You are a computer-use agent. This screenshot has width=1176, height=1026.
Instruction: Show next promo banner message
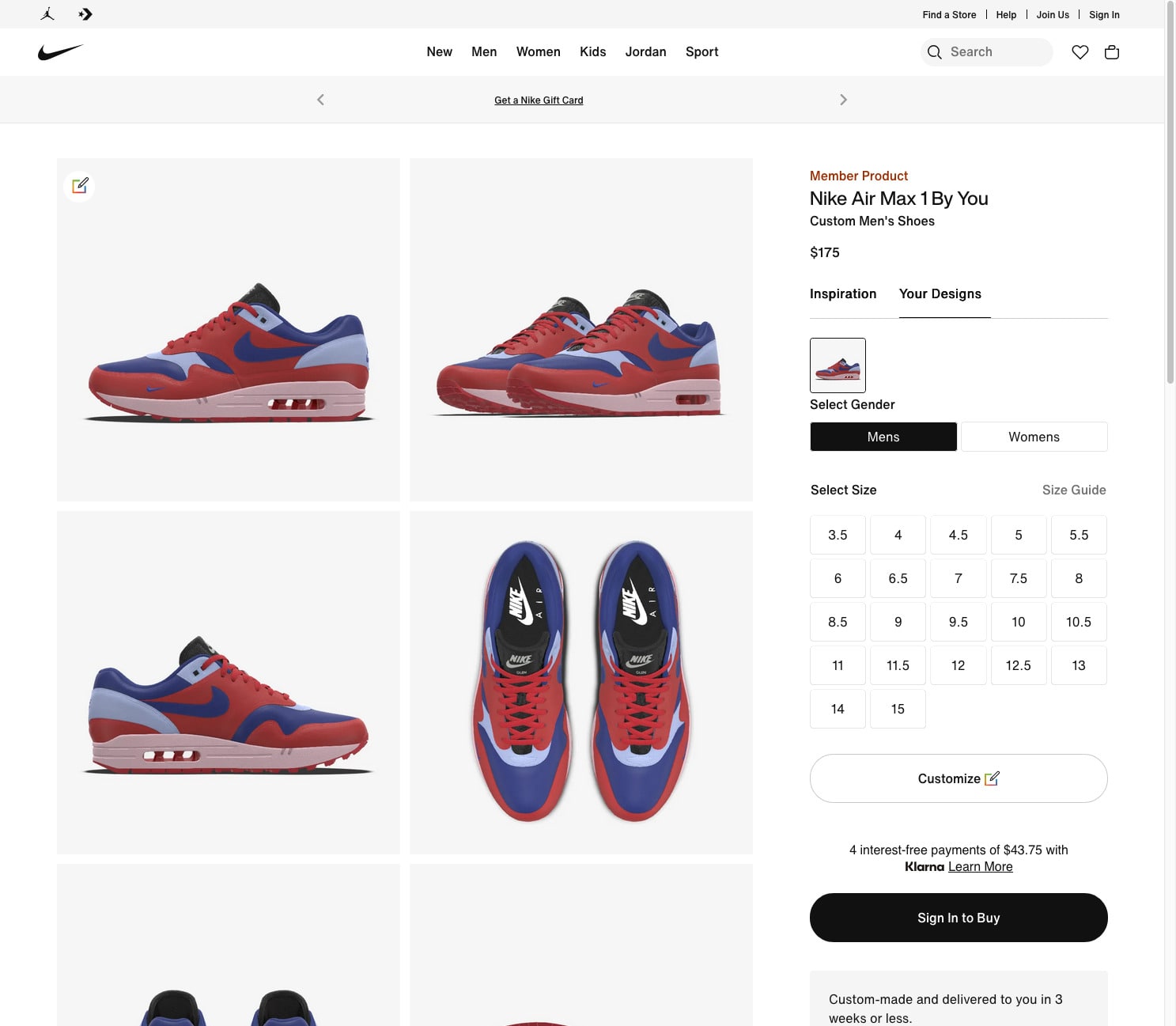click(x=843, y=100)
